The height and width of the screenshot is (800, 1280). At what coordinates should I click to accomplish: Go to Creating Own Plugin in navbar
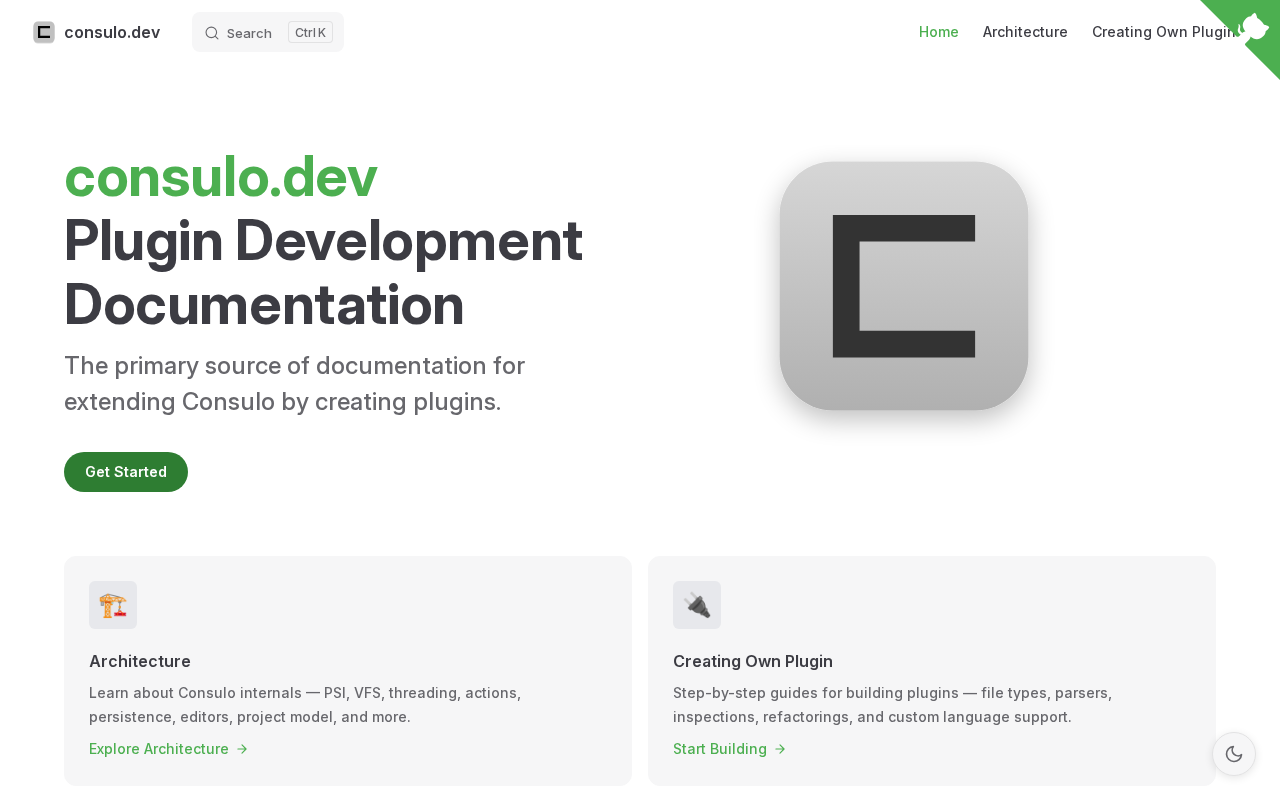click(1164, 32)
